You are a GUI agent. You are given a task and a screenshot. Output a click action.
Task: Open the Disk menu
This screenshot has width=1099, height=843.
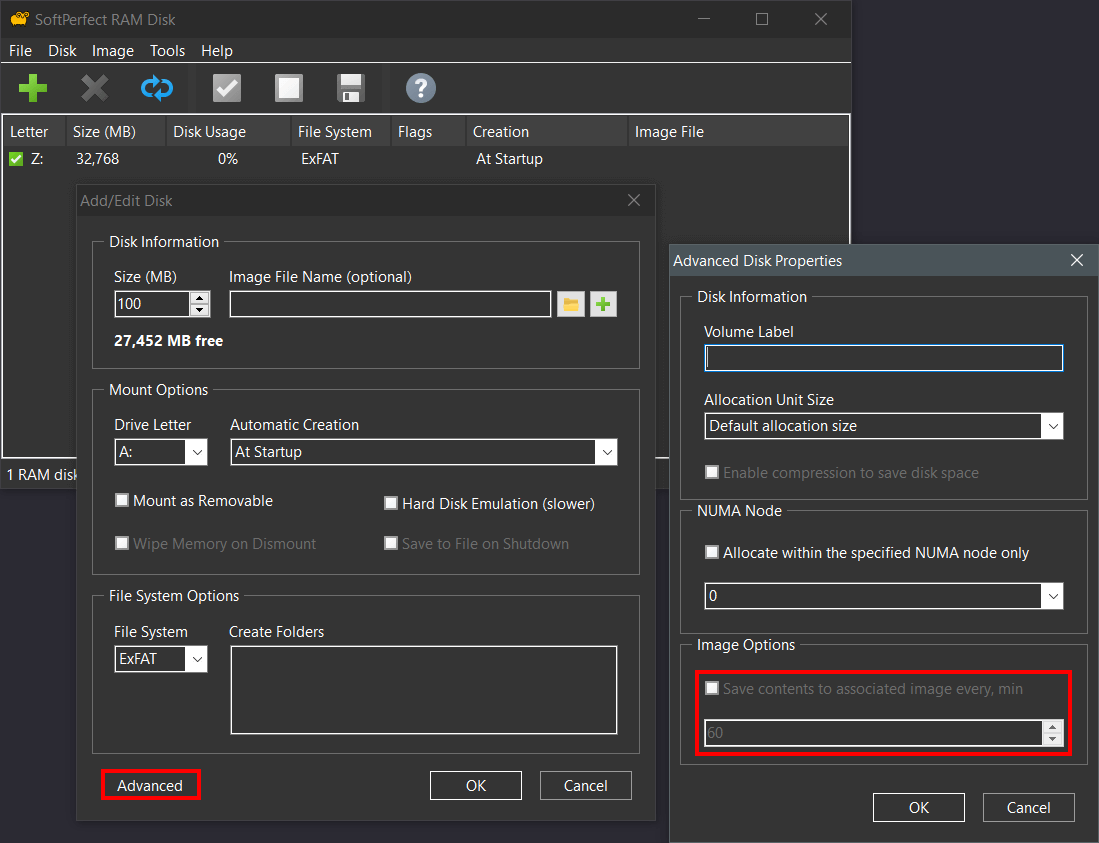click(x=62, y=50)
